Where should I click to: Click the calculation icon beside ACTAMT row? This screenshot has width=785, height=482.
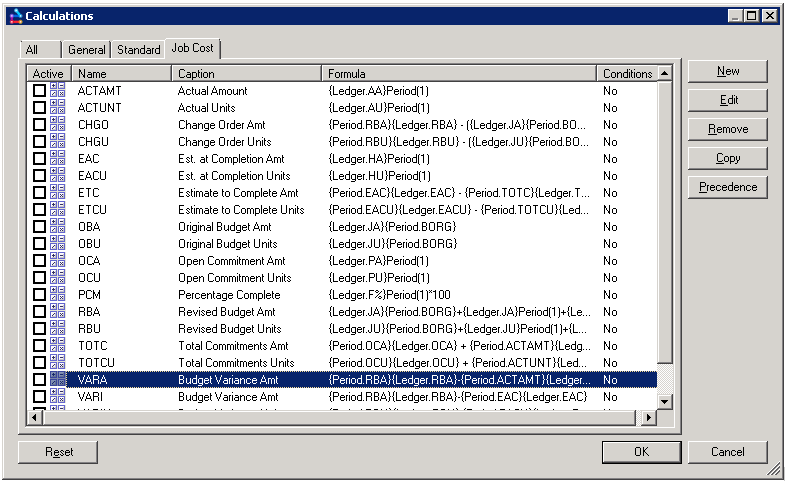point(58,91)
